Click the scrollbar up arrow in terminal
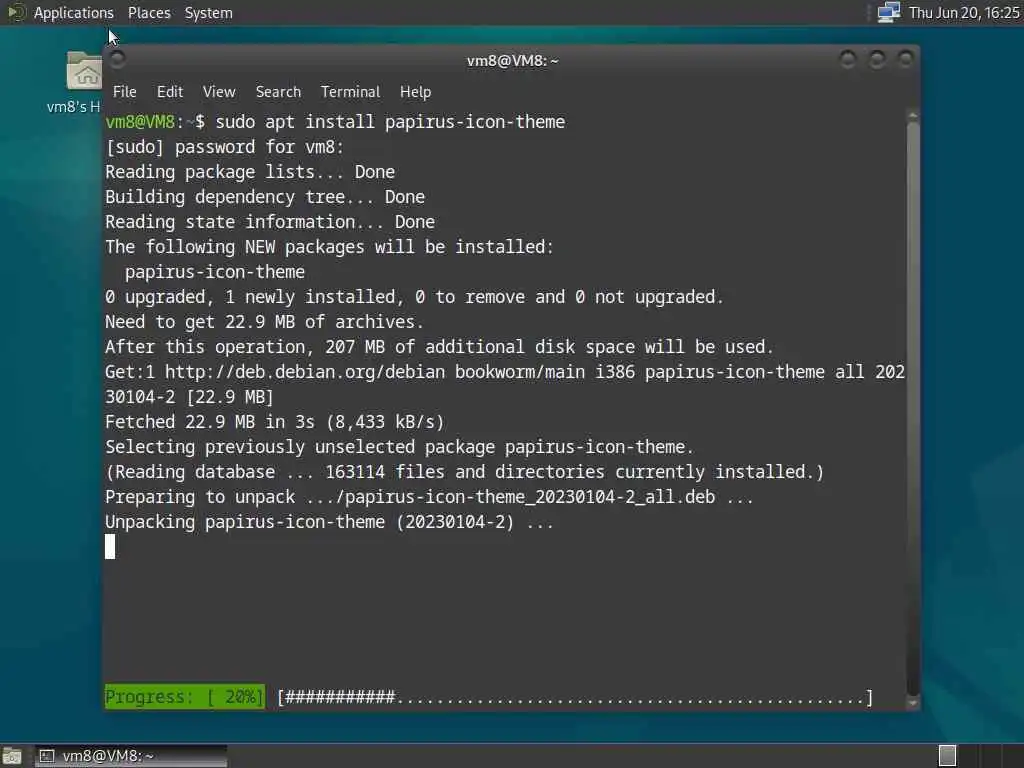Viewport: 1024px width, 768px height. pos(913,116)
